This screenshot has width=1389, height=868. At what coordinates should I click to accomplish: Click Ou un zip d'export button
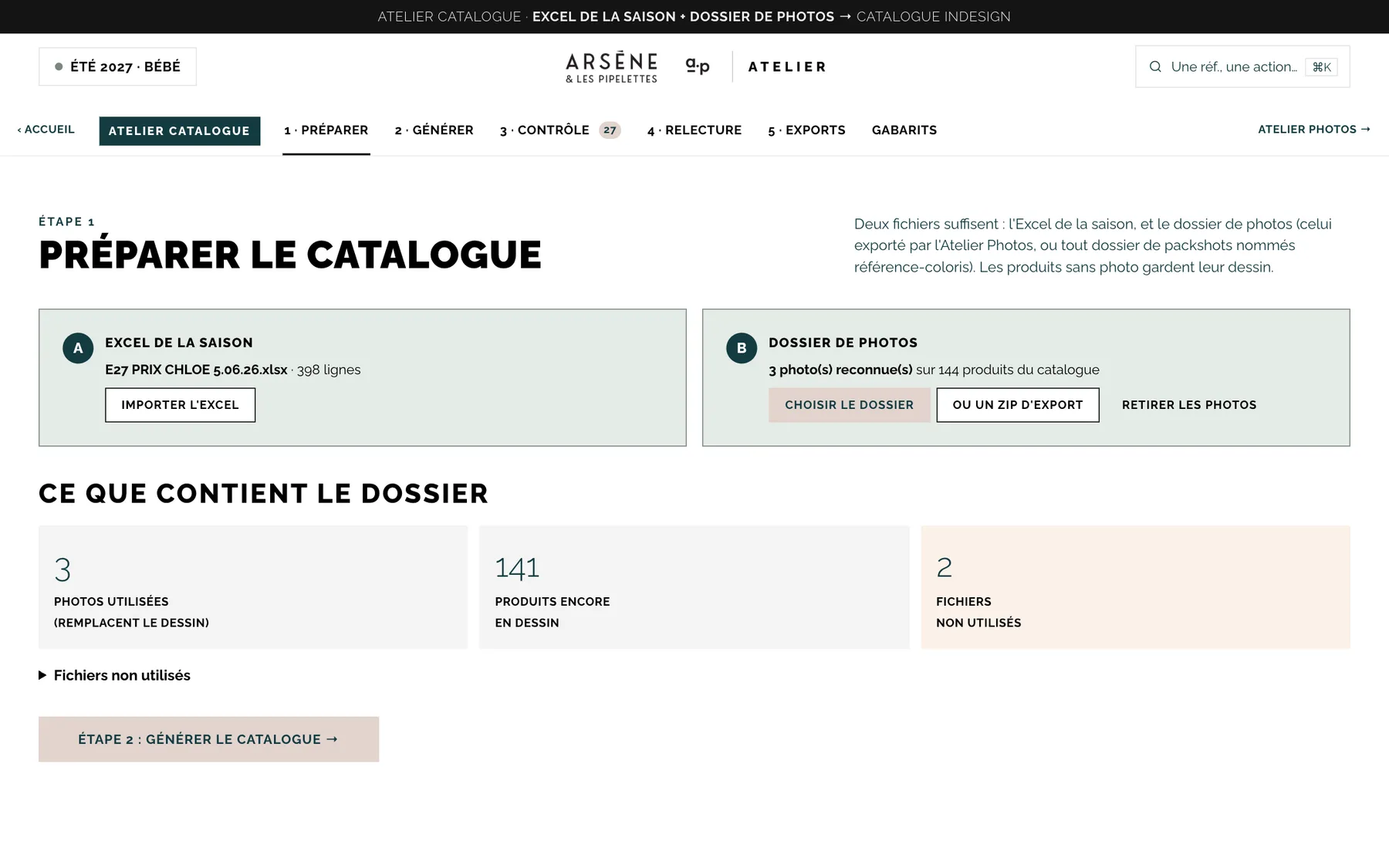coord(1018,405)
